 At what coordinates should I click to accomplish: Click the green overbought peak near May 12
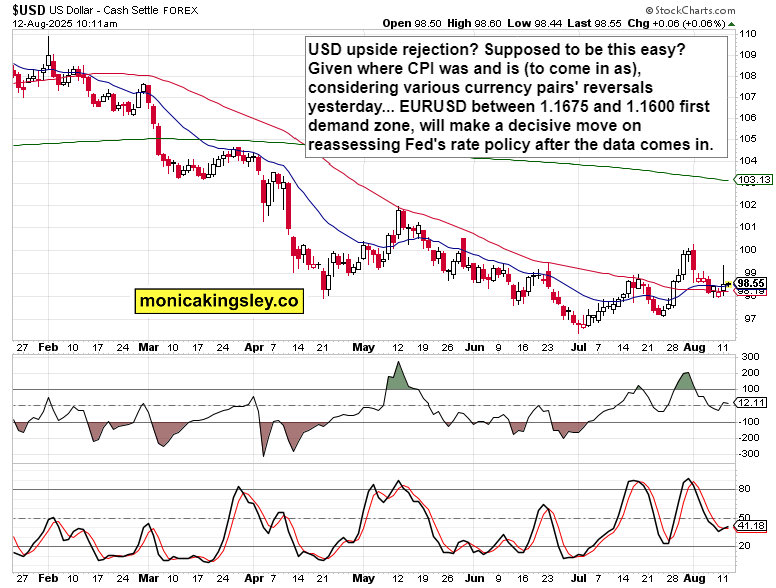[x=398, y=376]
